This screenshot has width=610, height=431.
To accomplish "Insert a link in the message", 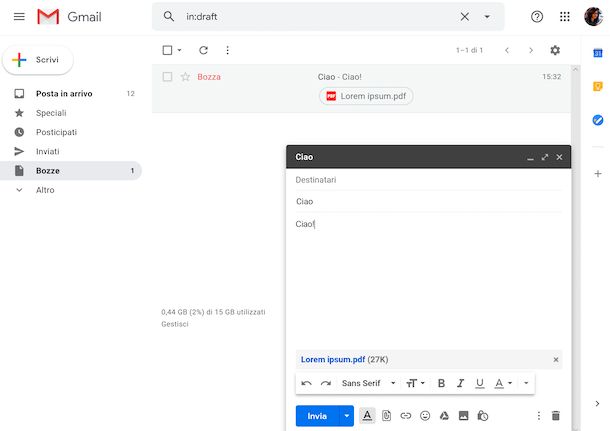I will [405, 415].
